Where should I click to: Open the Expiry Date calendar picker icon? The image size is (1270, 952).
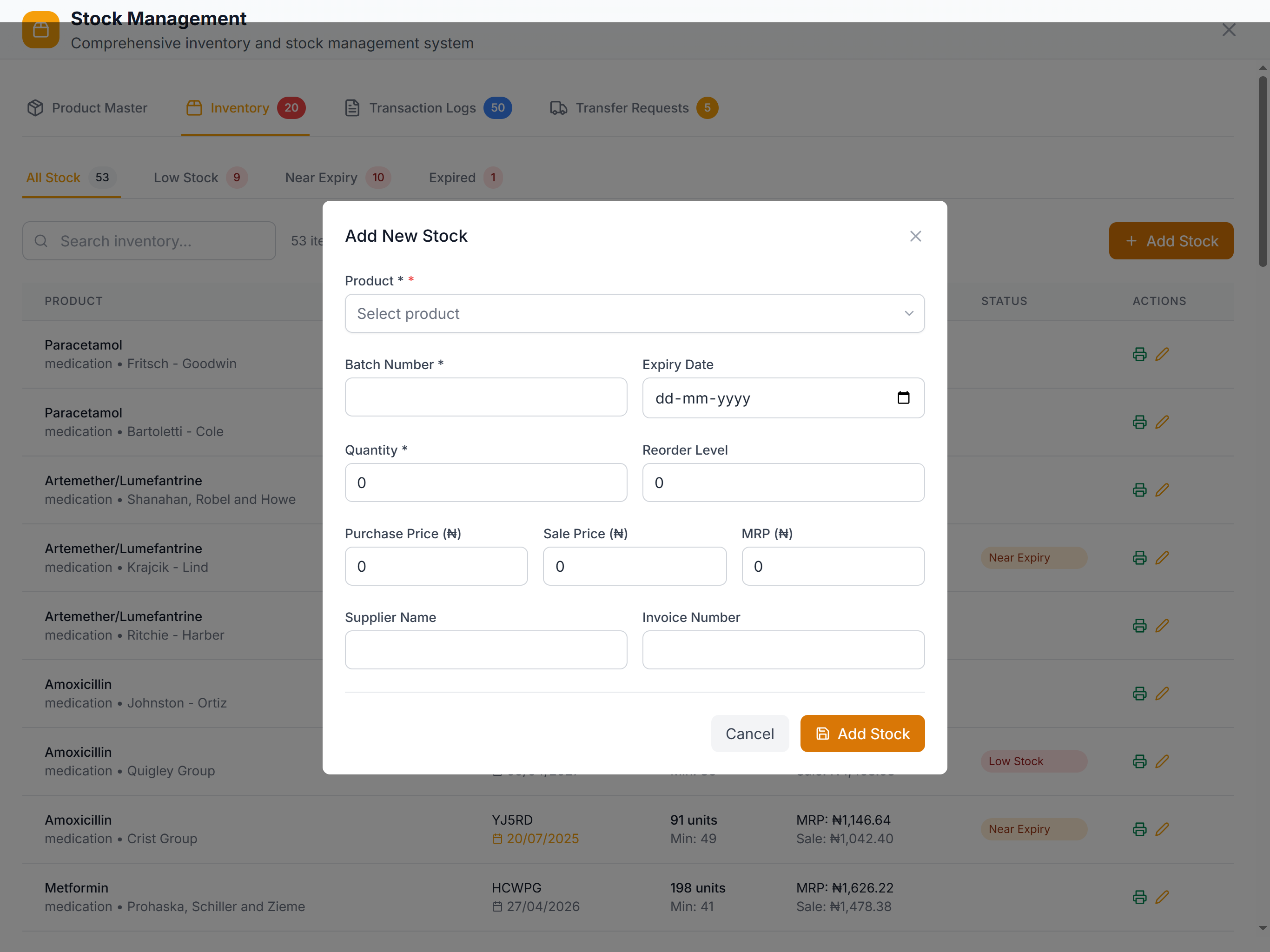coord(903,397)
